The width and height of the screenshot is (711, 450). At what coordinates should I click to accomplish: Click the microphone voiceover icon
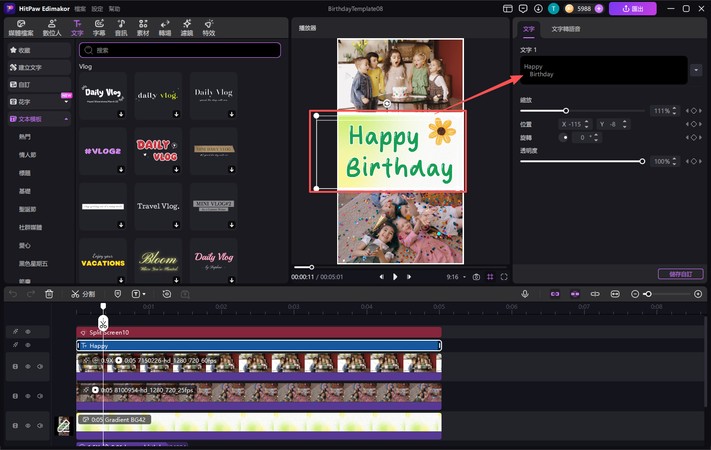pyautogui.click(x=525, y=294)
